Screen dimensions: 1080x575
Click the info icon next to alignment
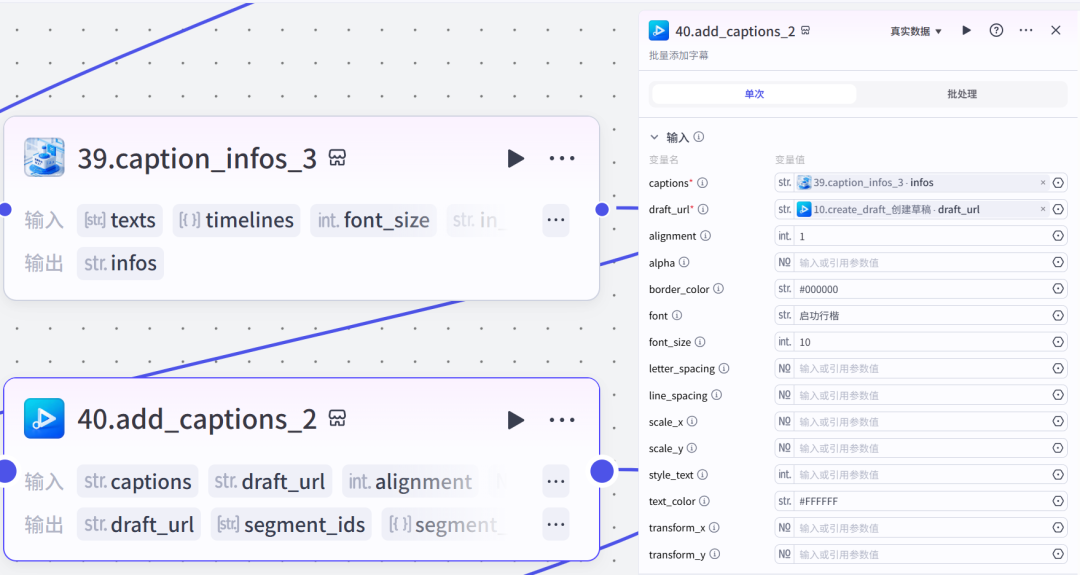point(706,236)
